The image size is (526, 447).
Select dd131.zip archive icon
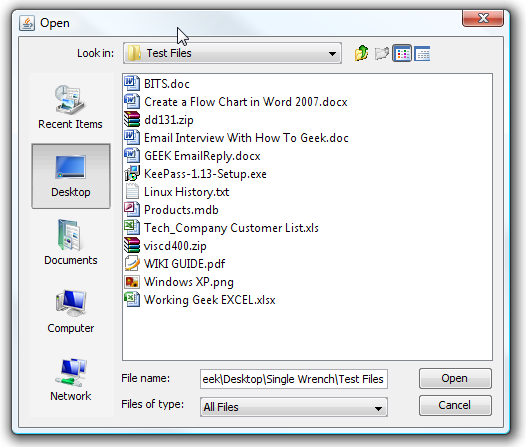coord(132,119)
